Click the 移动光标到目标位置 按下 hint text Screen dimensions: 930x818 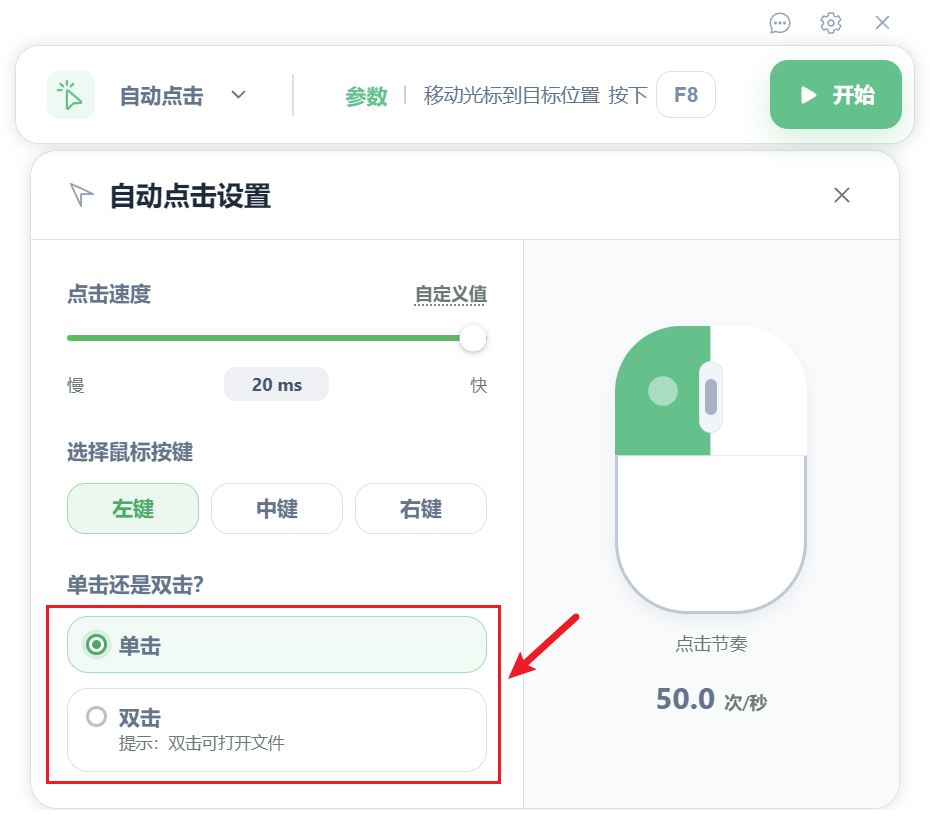pyautogui.click(x=535, y=95)
